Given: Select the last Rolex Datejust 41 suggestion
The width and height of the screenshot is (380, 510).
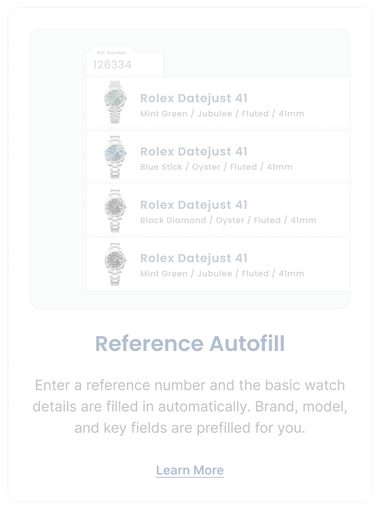Looking at the screenshot, I should [x=218, y=264].
